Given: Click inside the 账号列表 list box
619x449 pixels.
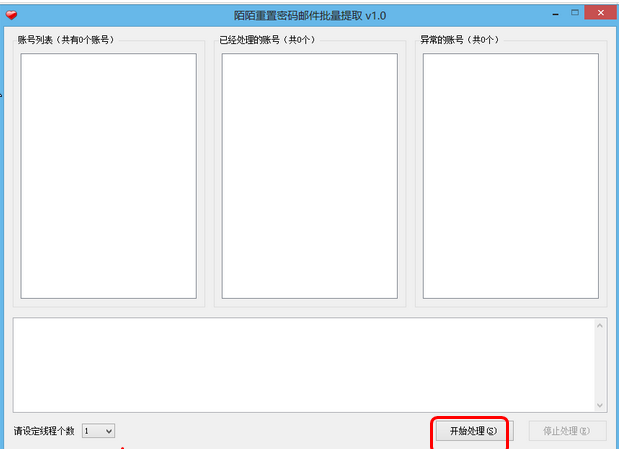Looking at the screenshot, I should tap(109, 176).
